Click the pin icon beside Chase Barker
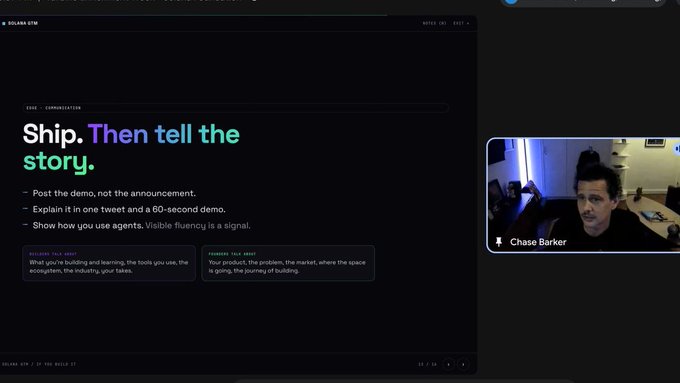Viewport: 680px width, 383px height. 499,242
